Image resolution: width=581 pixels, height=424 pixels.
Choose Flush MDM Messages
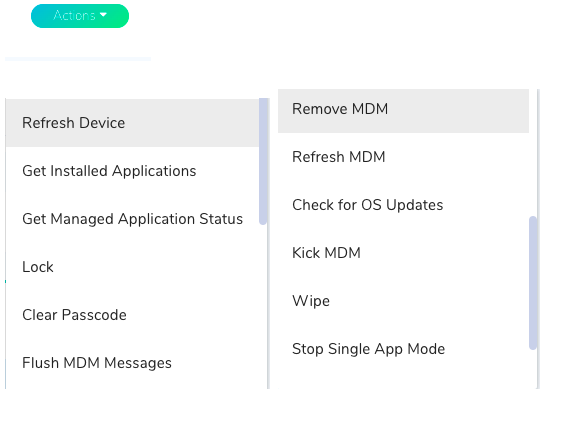tap(132, 363)
